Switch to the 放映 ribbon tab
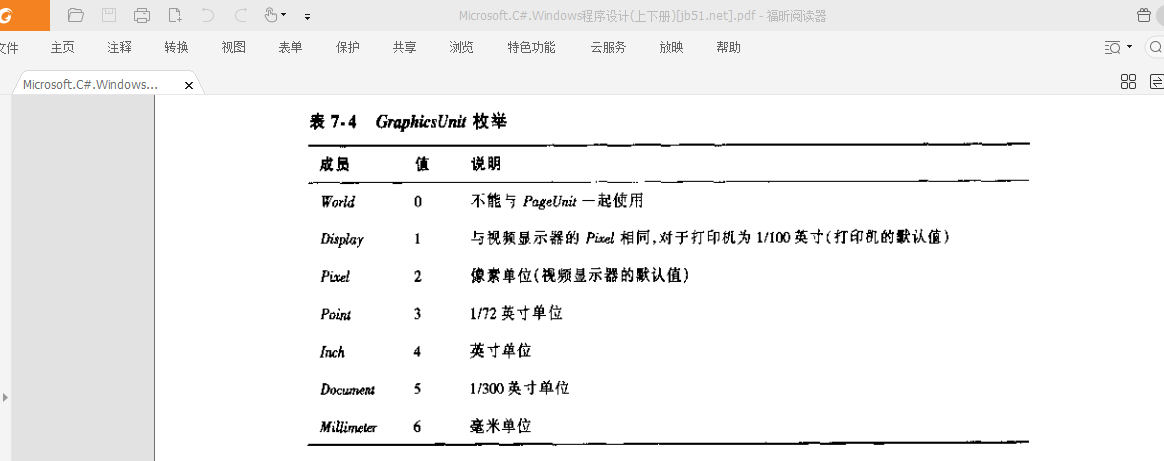 (671, 48)
